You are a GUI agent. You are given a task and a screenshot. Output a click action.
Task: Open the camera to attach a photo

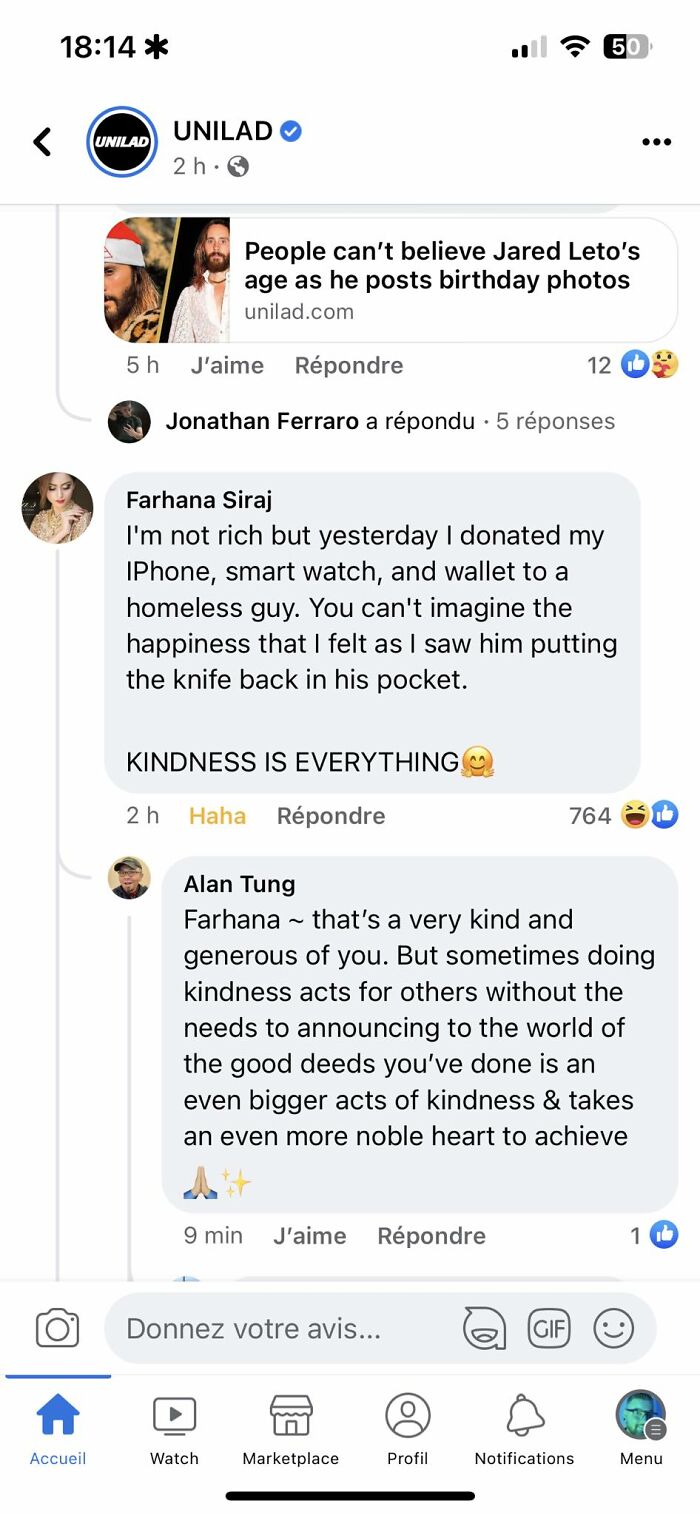[x=57, y=1328]
